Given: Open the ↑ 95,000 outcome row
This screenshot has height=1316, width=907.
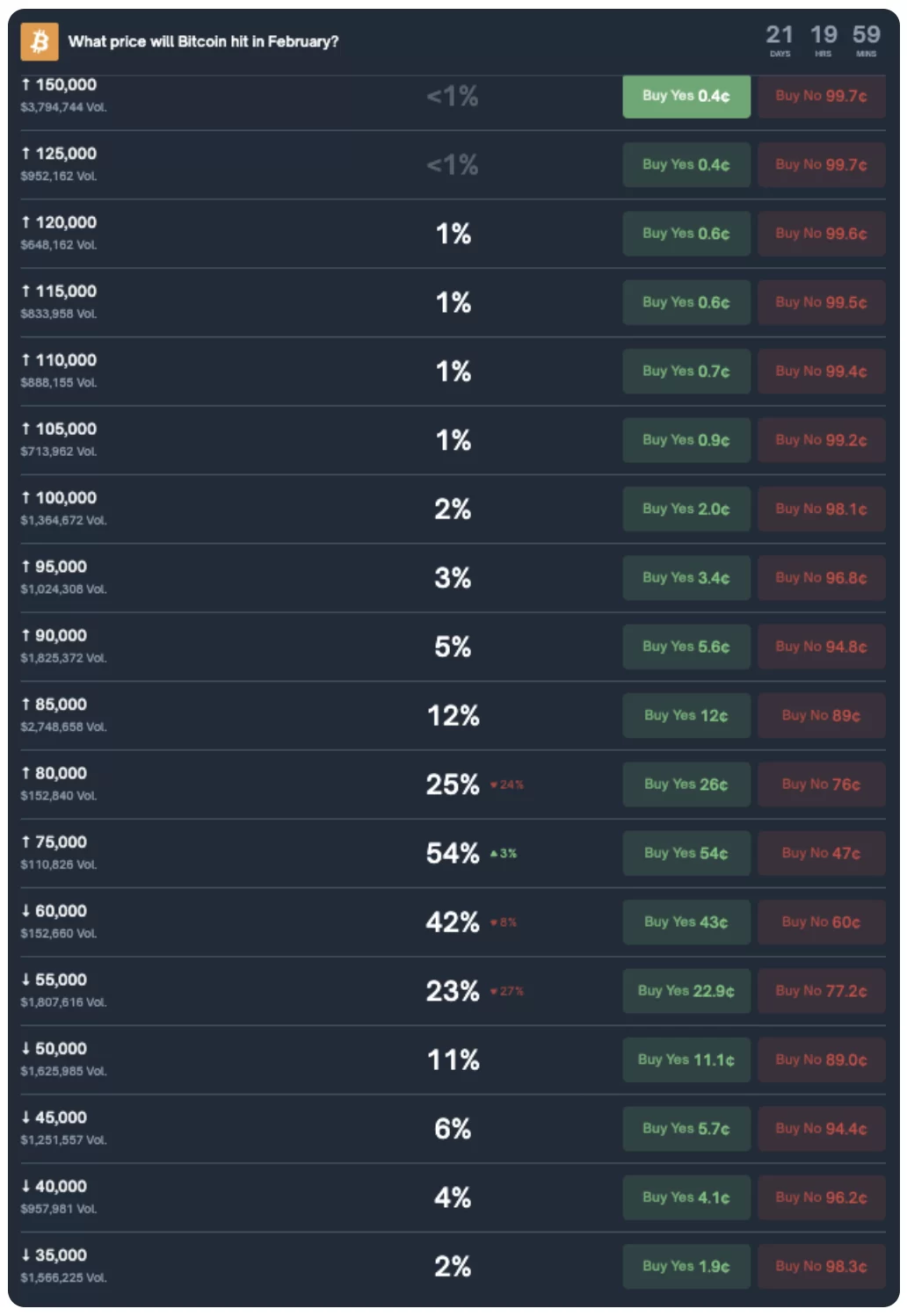Looking at the screenshot, I should click(61, 567).
